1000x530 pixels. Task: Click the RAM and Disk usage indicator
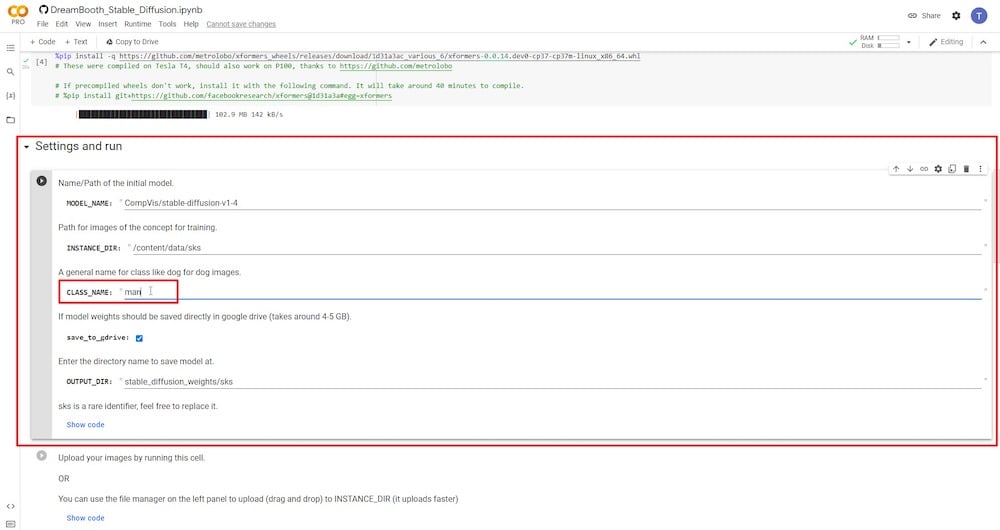pyautogui.click(x=880, y=42)
